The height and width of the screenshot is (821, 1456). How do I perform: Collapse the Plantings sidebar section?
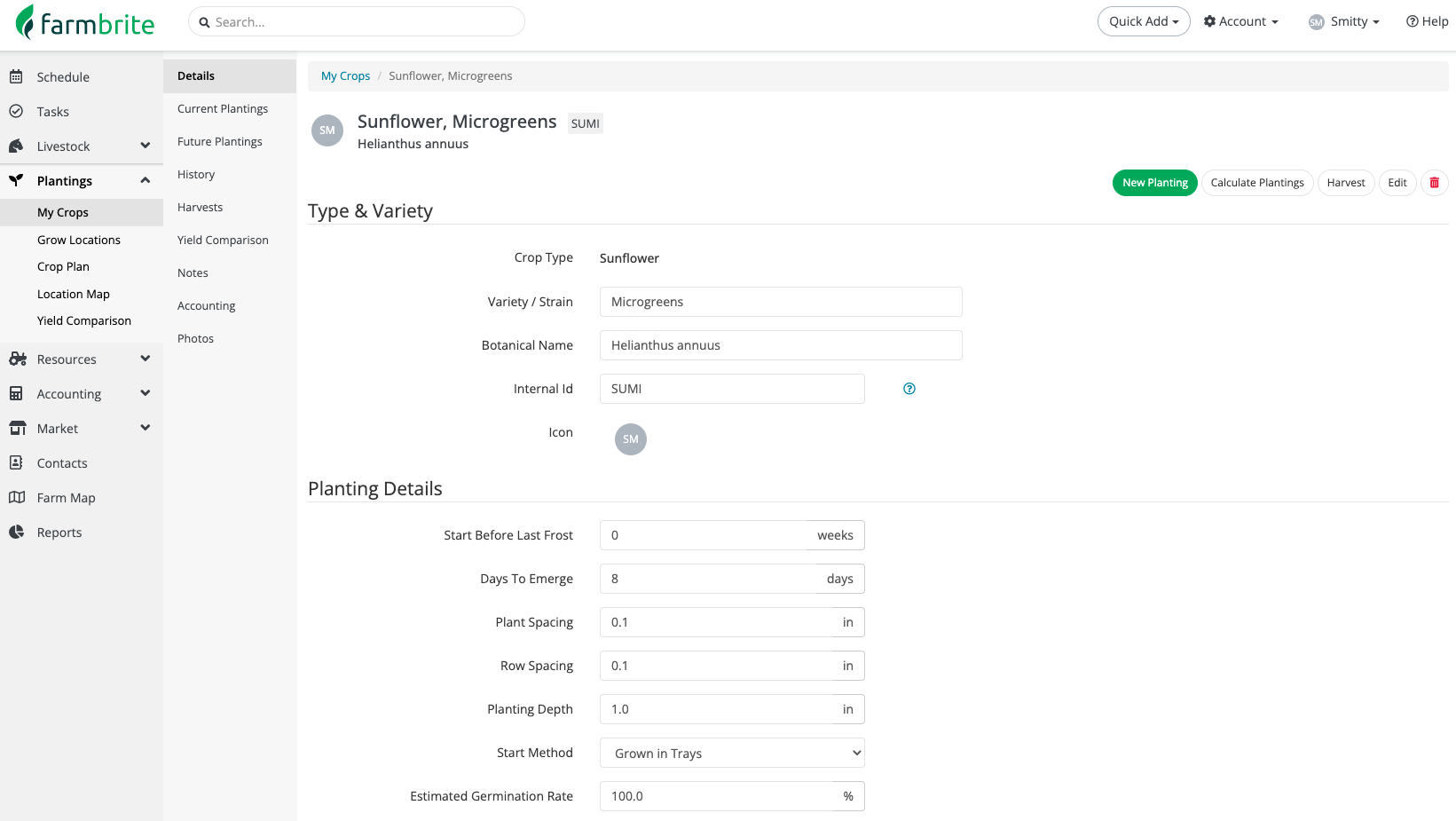click(145, 181)
